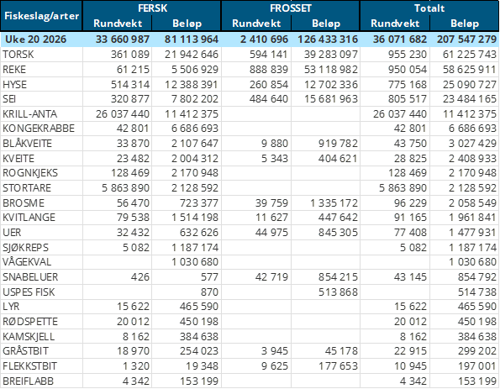The height and width of the screenshot is (389, 500).
Task: Select Uke 20 total weight 36 071 682
Action: [400, 39]
